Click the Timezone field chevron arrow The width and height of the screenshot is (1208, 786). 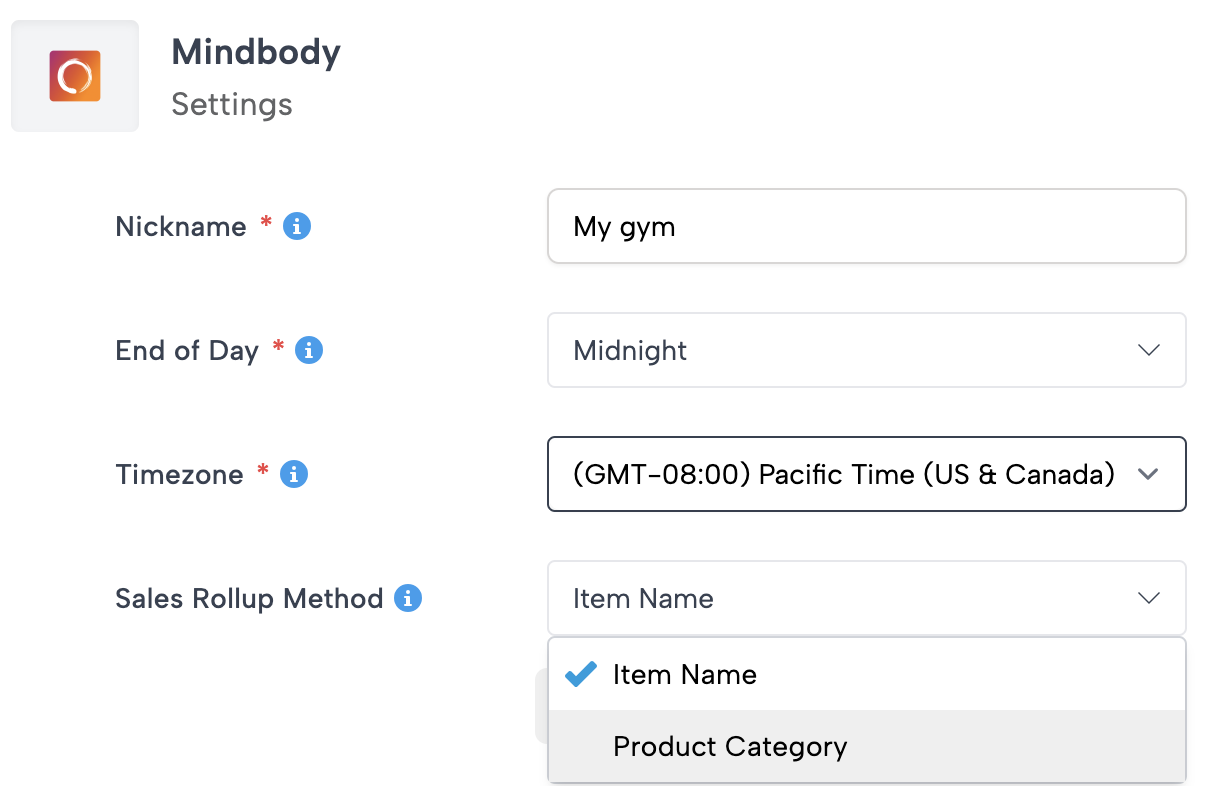tap(1148, 474)
